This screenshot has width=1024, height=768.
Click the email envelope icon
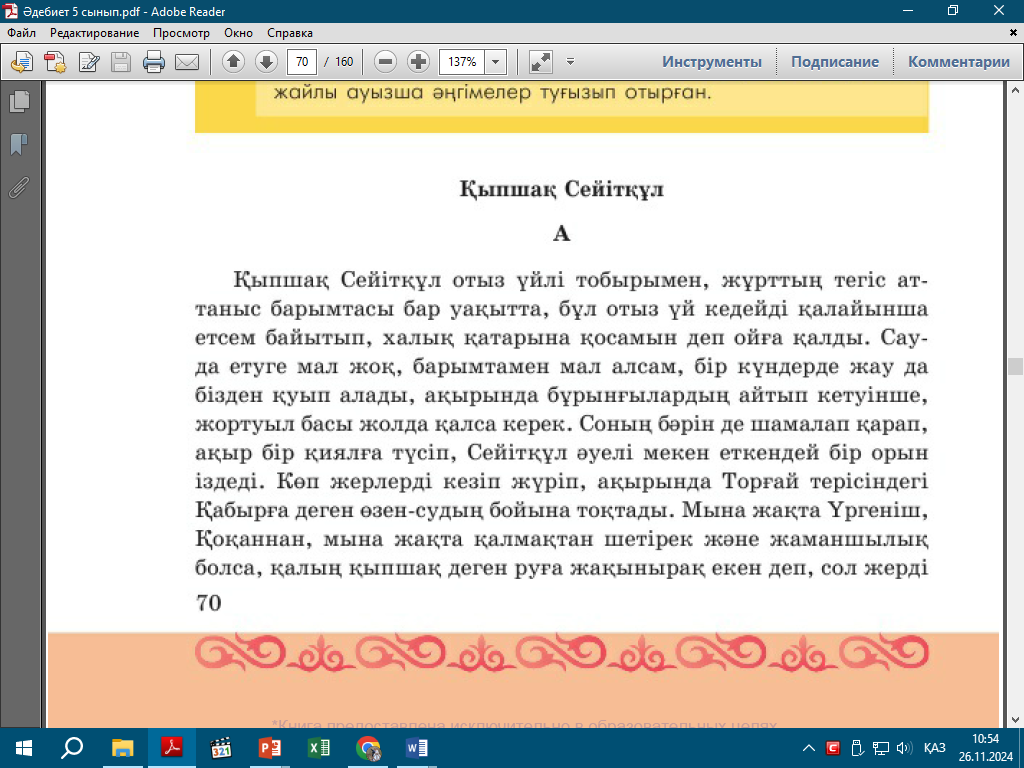point(187,62)
